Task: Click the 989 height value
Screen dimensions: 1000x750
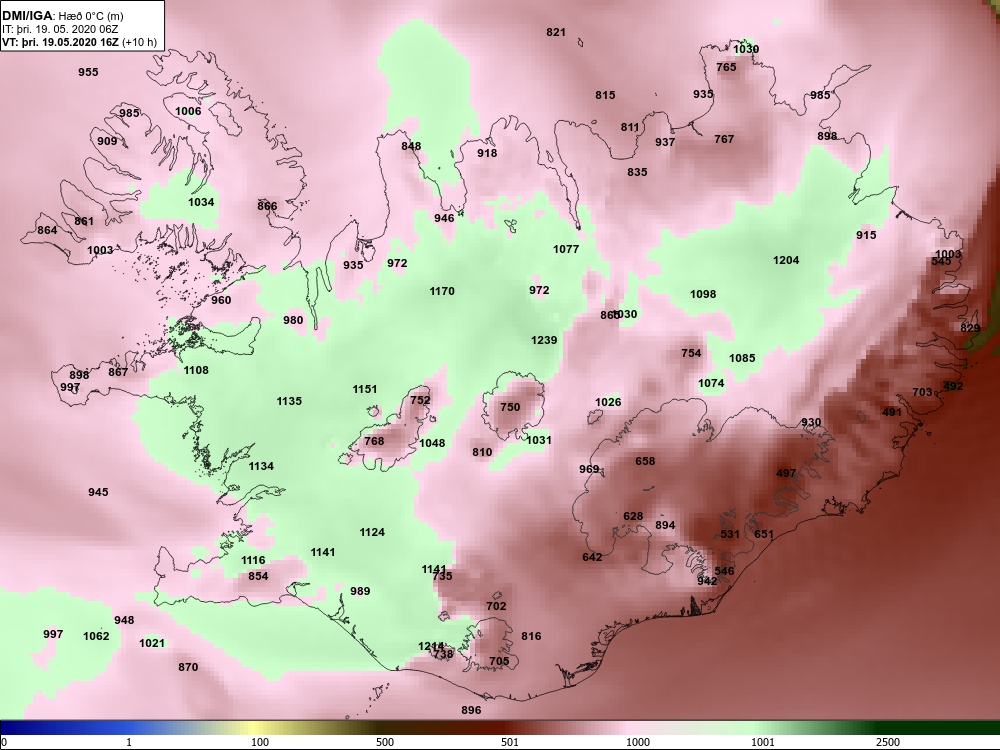Action: click(x=360, y=591)
